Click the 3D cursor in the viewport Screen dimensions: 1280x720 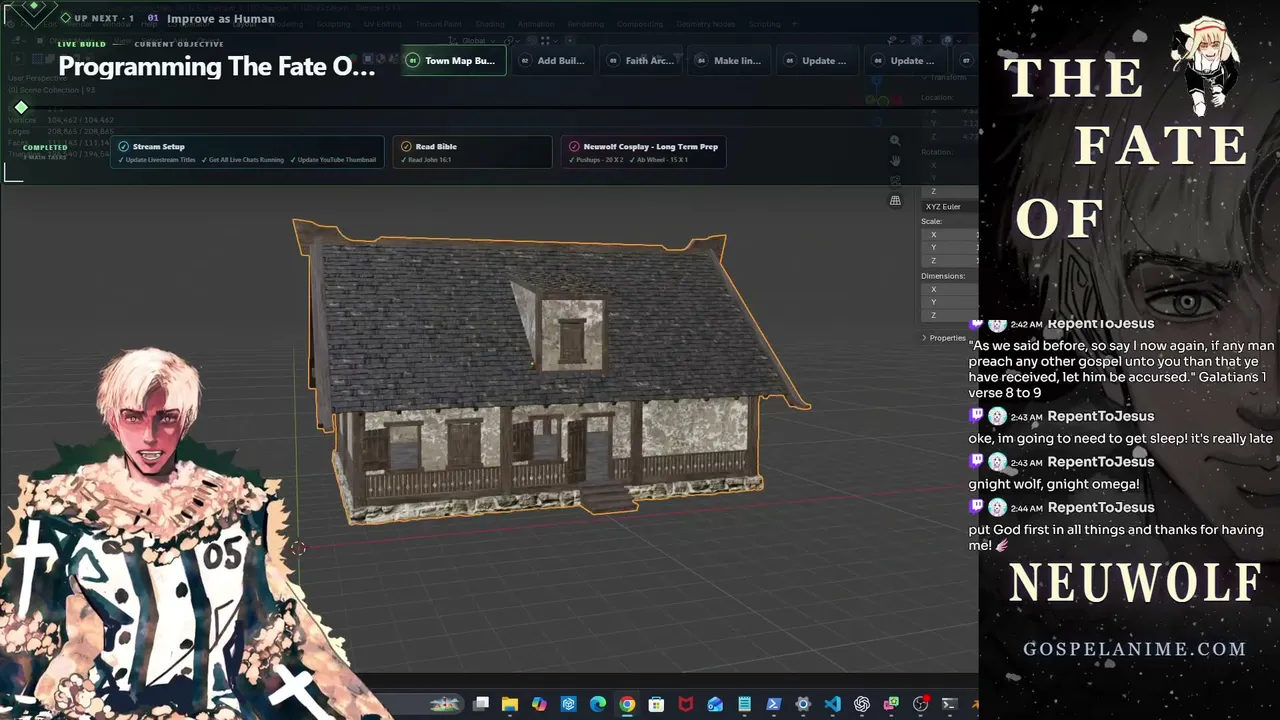click(298, 548)
